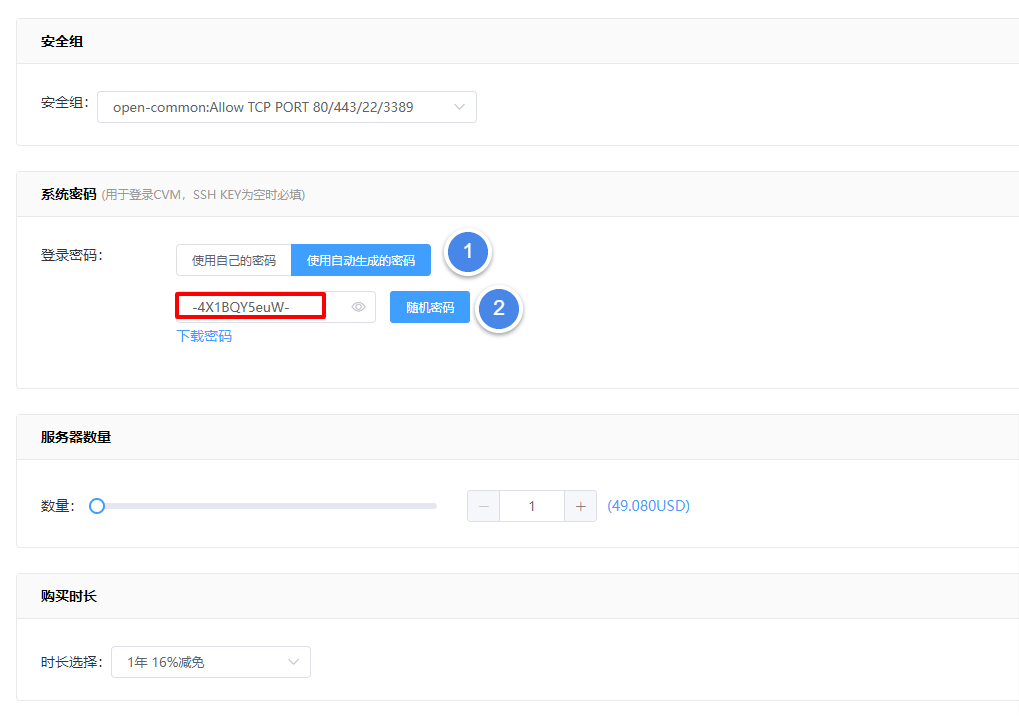The width and height of the screenshot is (1019, 717).
Task: Click the blue circle marker numbered 1
Action: (x=468, y=253)
